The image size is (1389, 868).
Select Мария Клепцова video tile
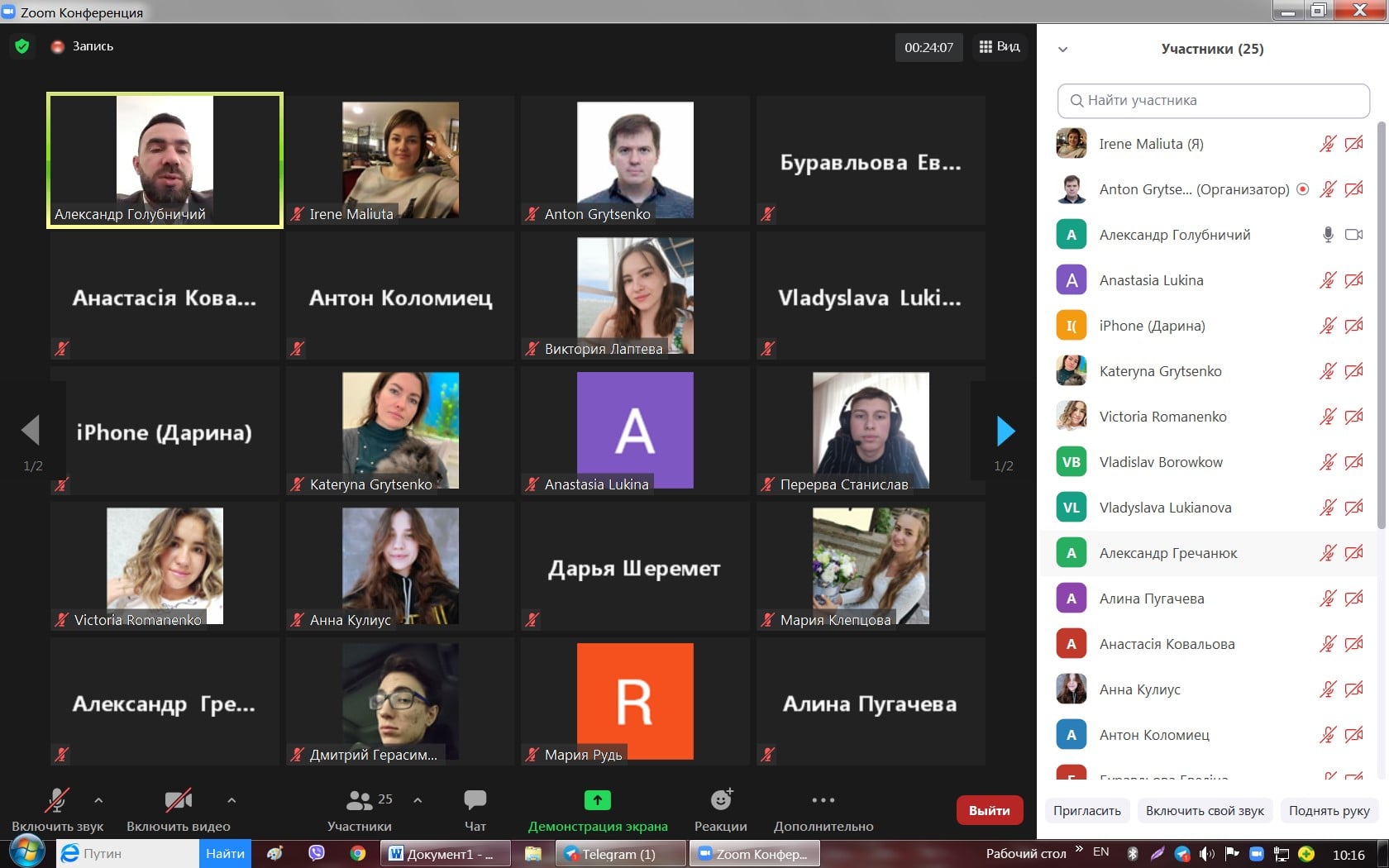point(871,566)
